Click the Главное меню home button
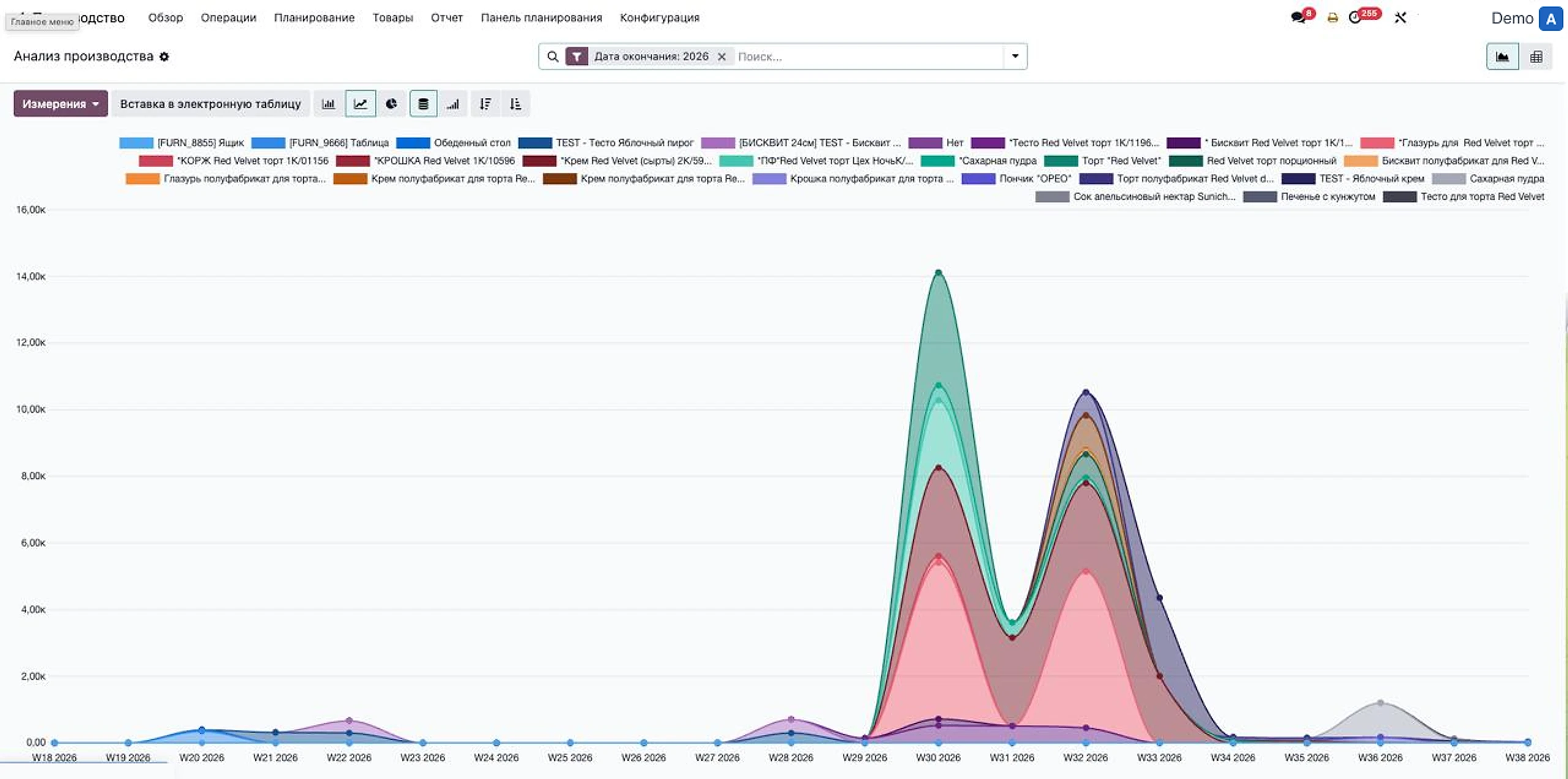1568x779 pixels. pos(42,21)
